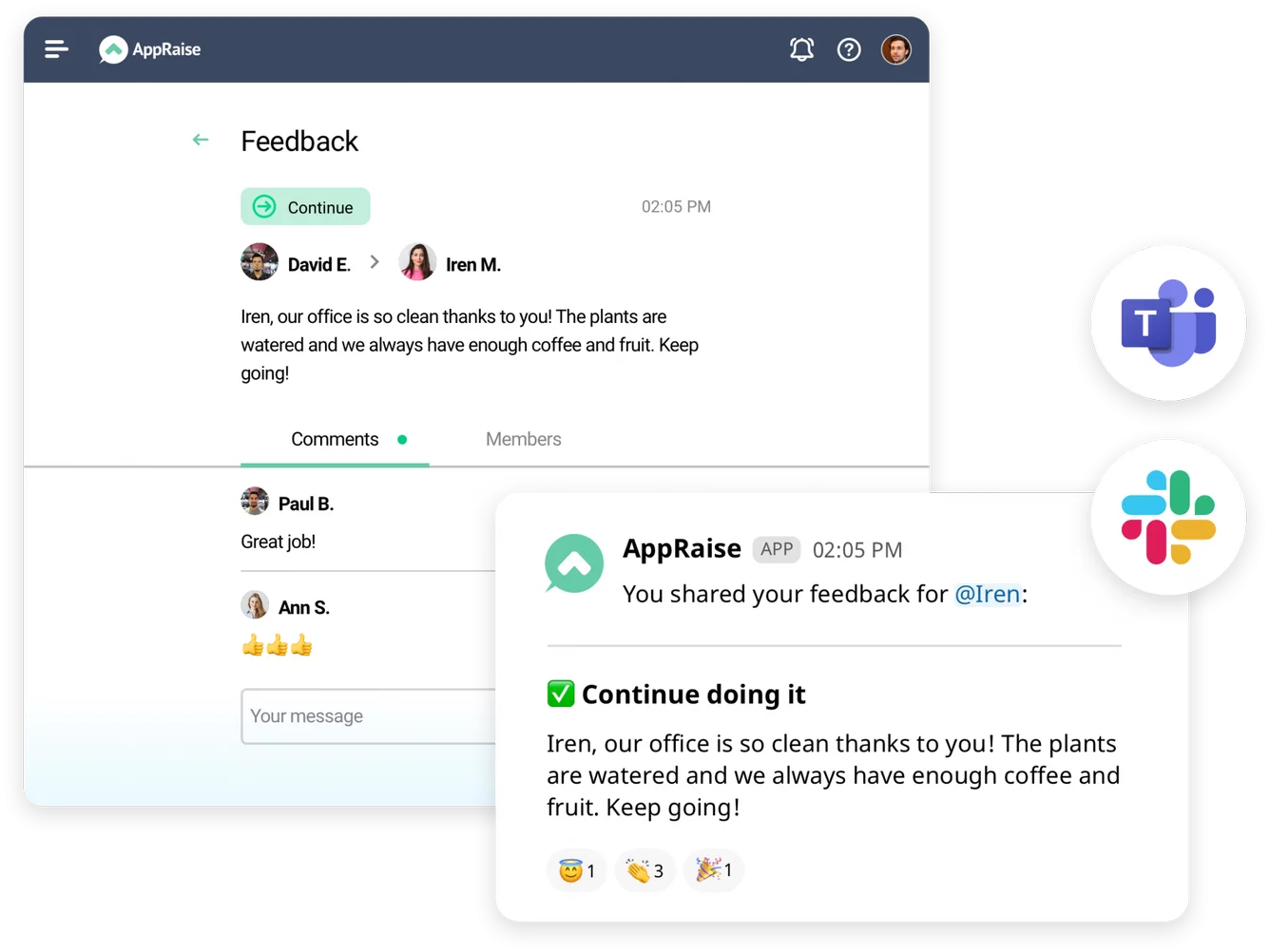
Task: Open the help question mark icon
Action: [x=849, y=49]
